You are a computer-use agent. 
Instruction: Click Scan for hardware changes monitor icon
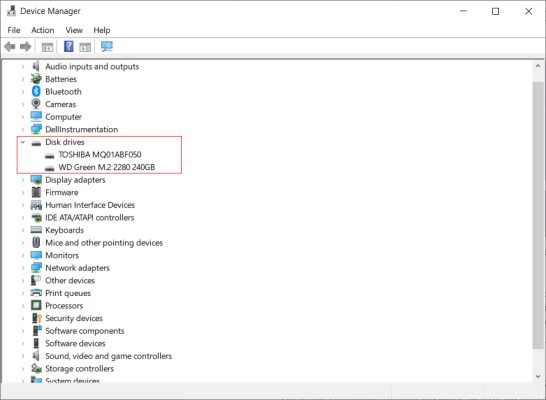coord(107,47)
